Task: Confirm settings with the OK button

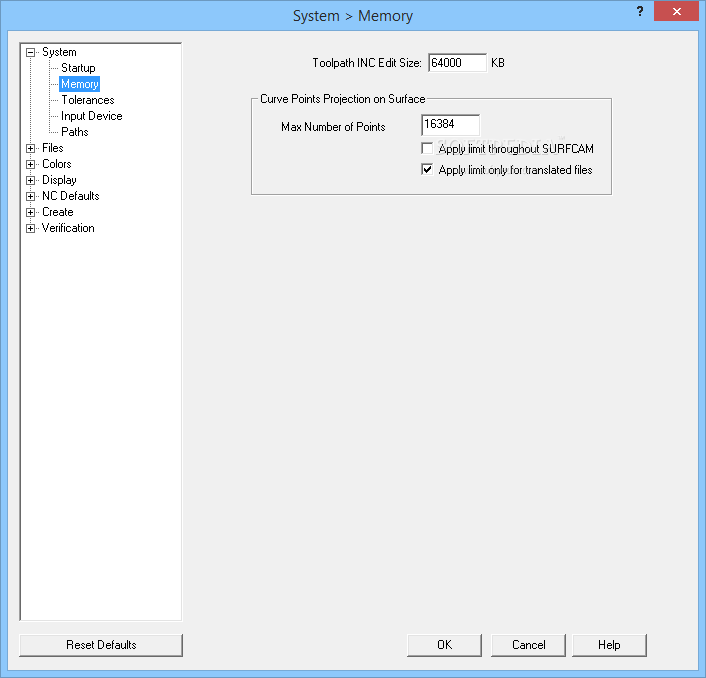Action: (x=444, y=645)
